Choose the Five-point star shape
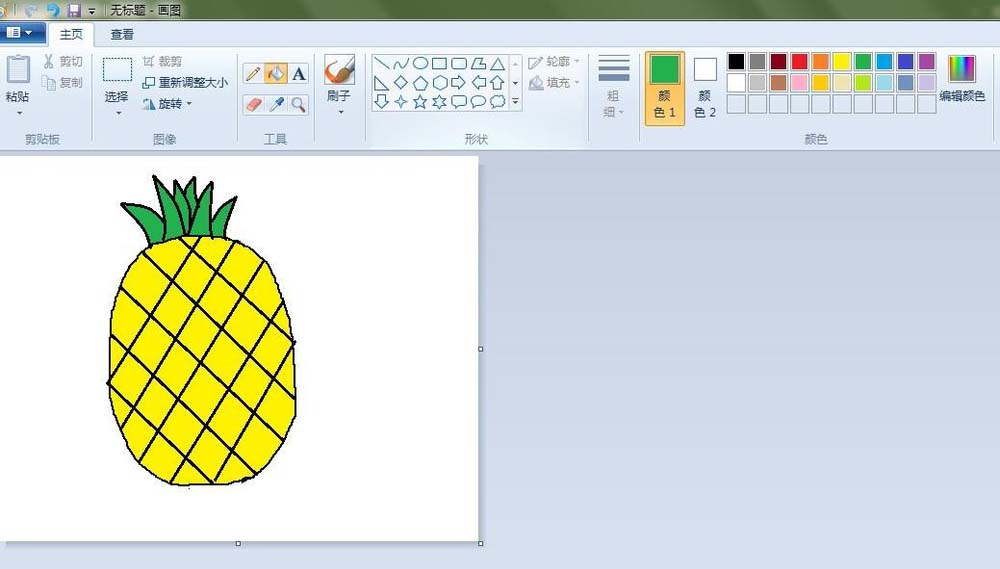This screenshot has height=569, width=1000. pos(420,101)
